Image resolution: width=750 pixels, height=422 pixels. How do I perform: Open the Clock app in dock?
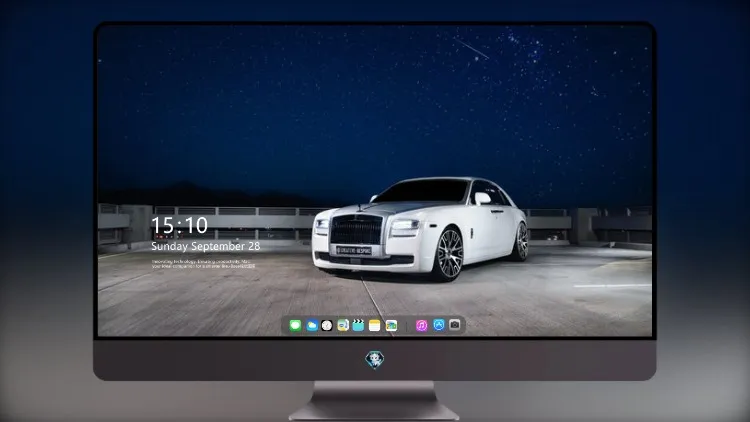coord(327,326)
